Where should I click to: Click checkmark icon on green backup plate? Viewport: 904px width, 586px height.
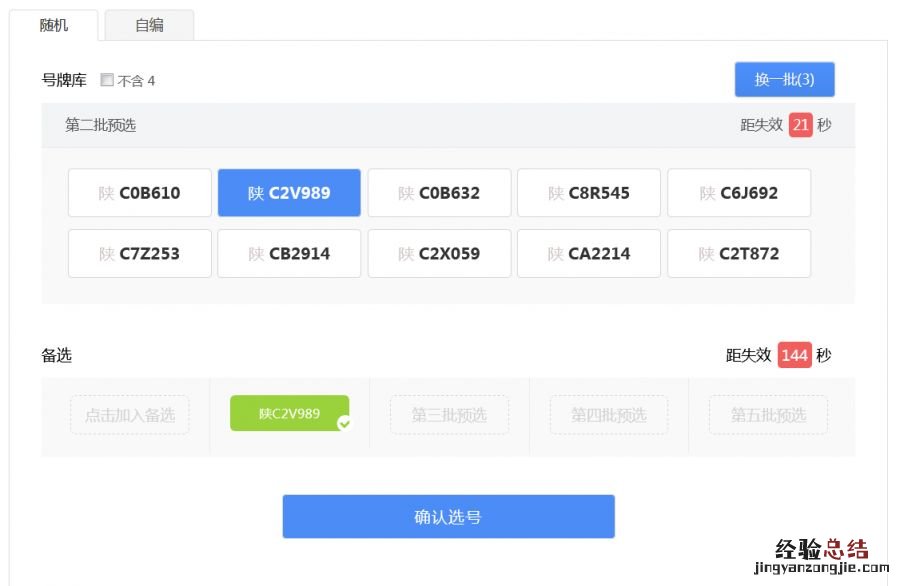coord(344,424)
